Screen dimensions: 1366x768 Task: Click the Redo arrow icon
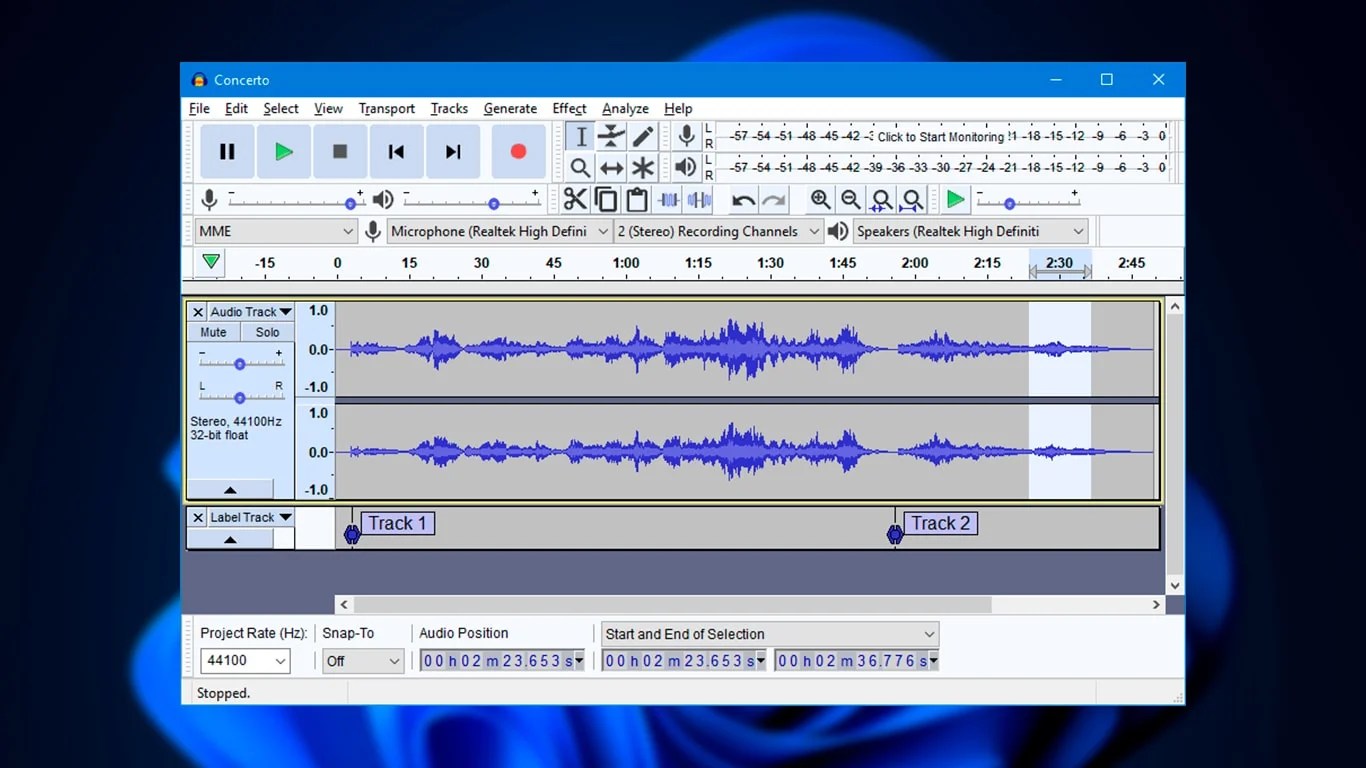774,200
